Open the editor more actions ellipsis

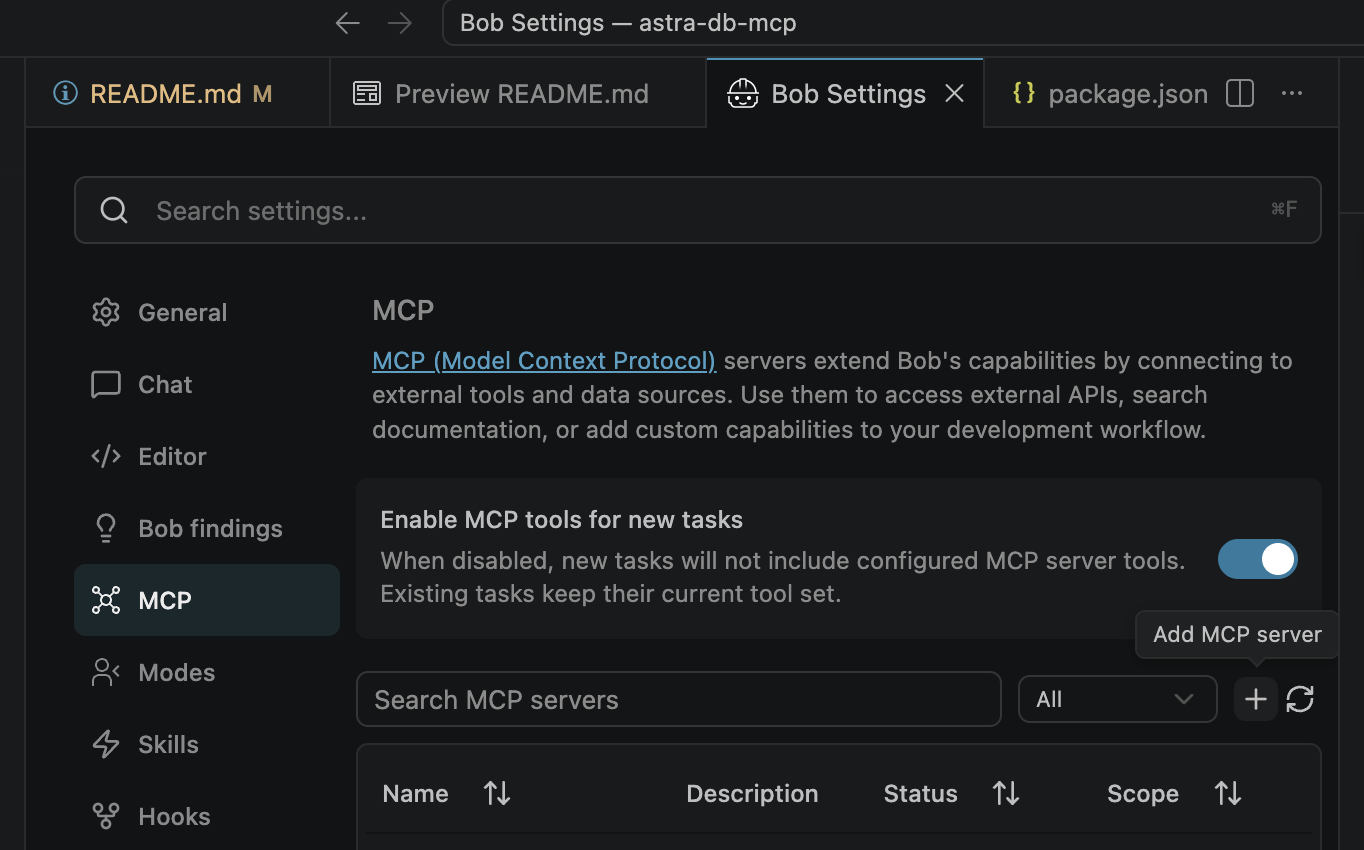click(1292, 93)
